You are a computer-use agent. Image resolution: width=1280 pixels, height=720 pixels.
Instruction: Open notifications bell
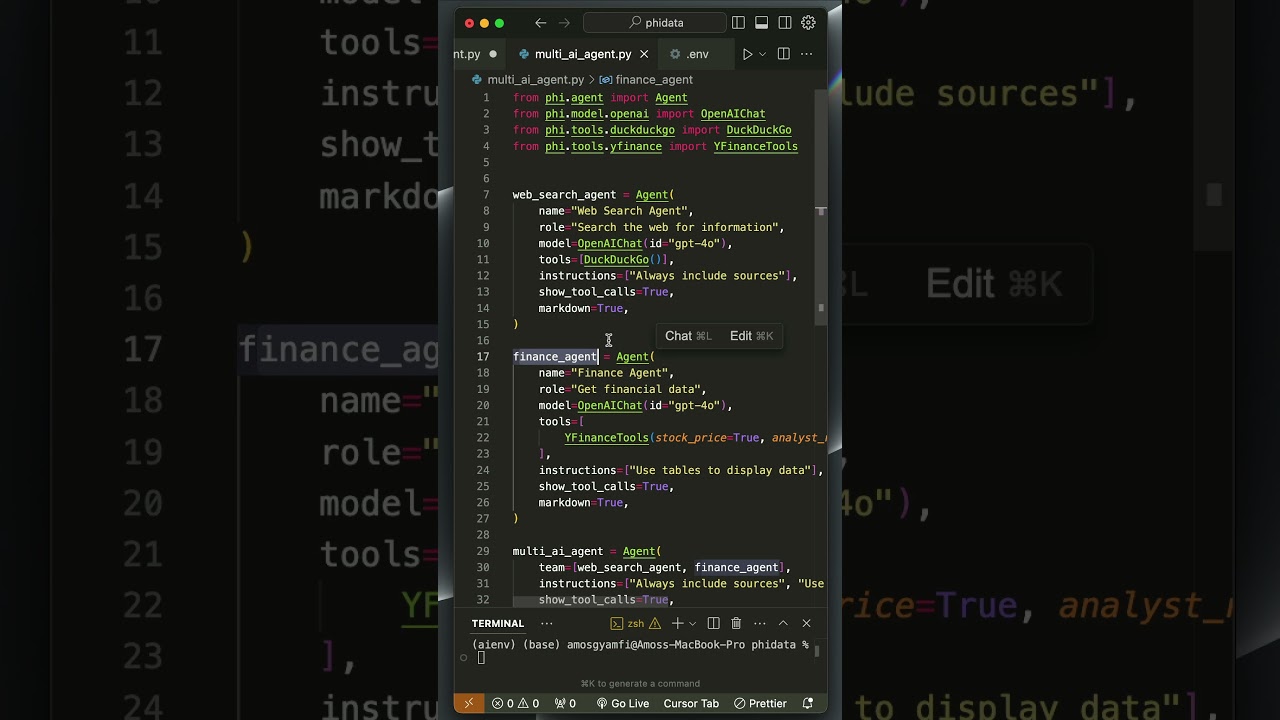click(x=808, y=703)
